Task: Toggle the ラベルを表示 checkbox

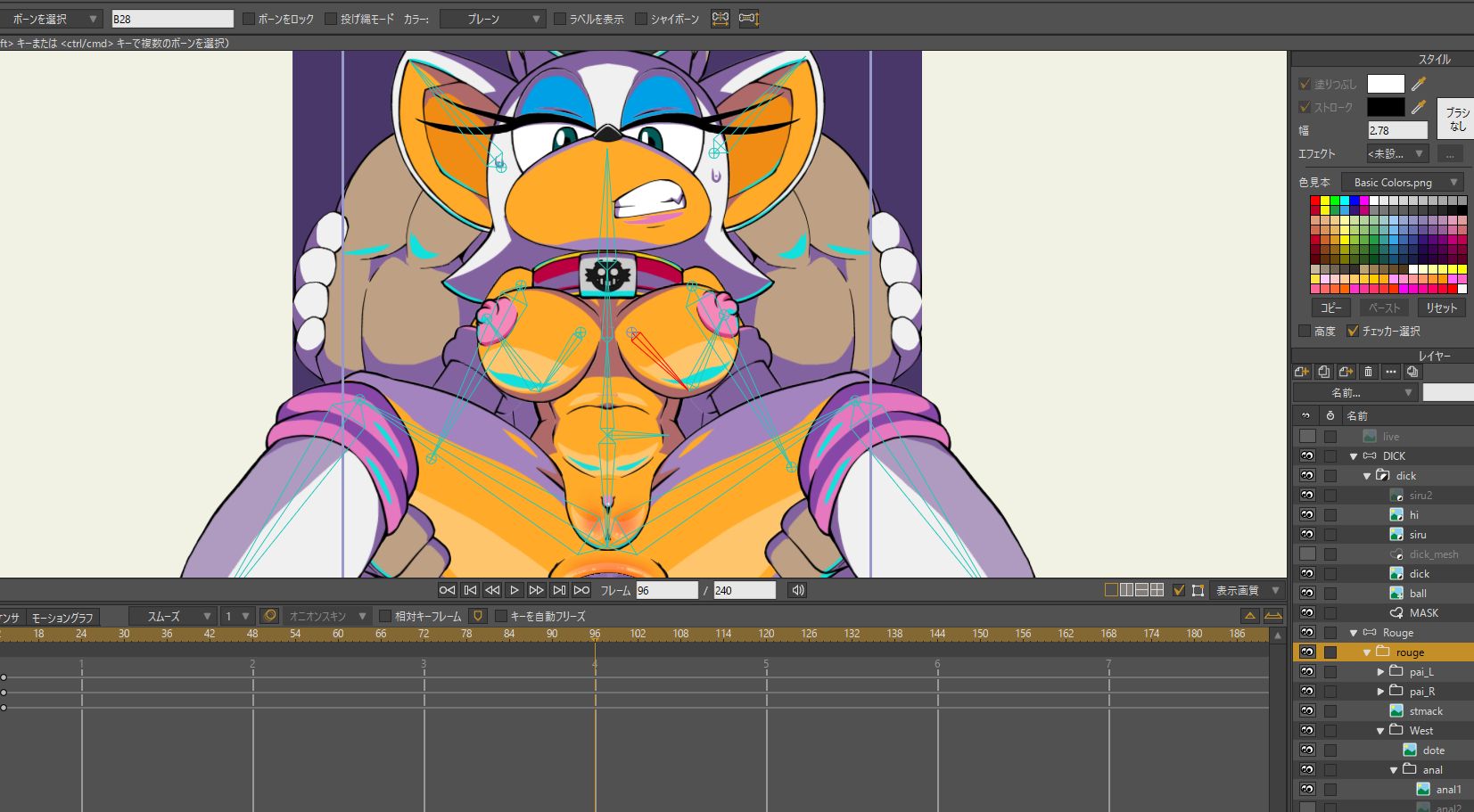Action: (x=560, y=19)
